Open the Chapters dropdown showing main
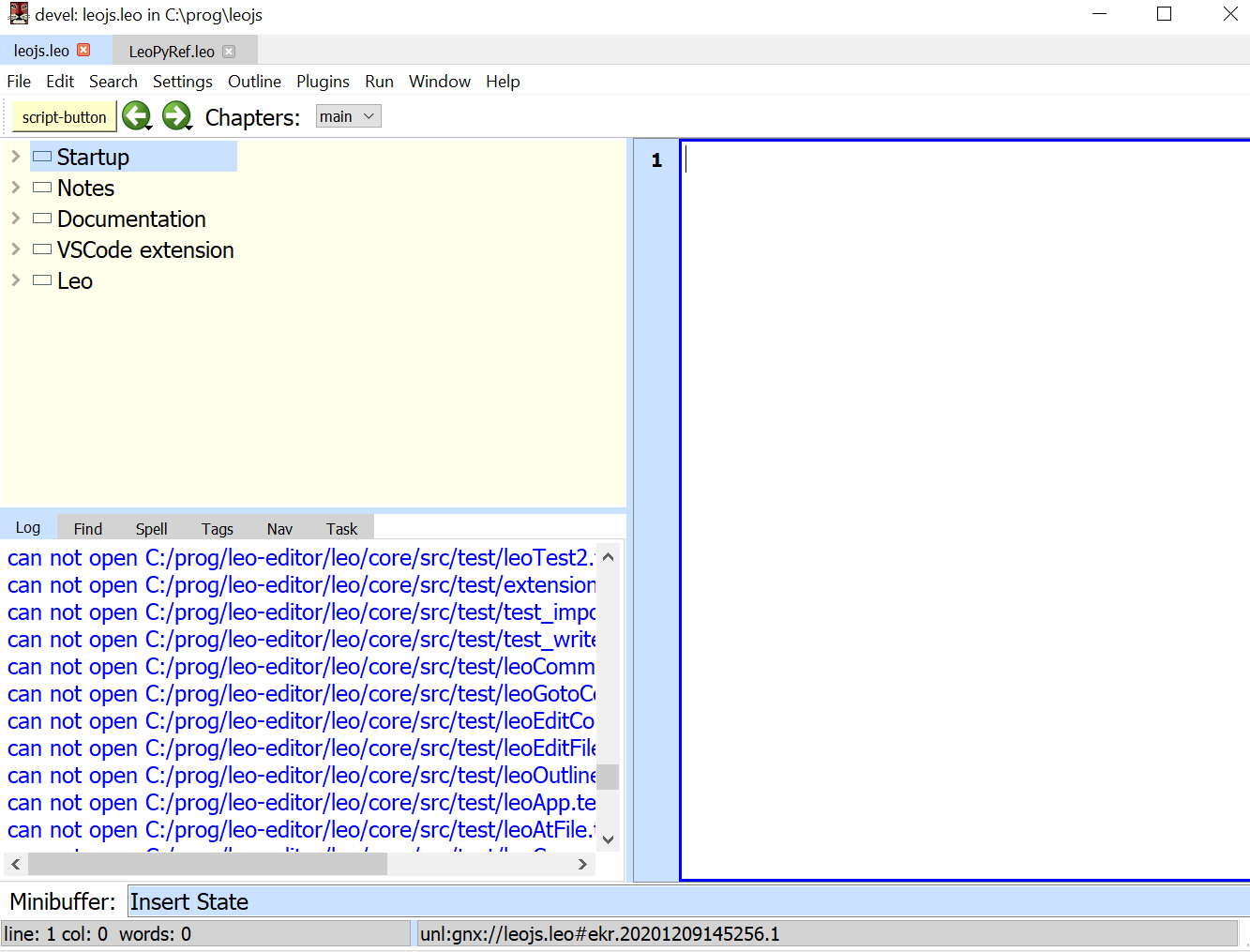Image resolution: width=1250 pixels, height=952 pixels. 347,115
